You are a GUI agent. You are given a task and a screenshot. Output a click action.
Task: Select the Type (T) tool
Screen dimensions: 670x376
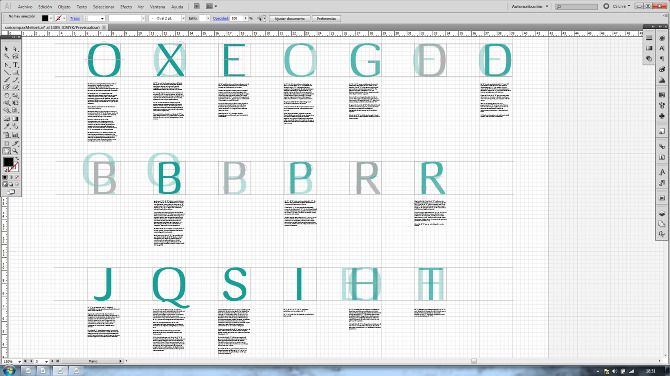[x=15, y=65]
